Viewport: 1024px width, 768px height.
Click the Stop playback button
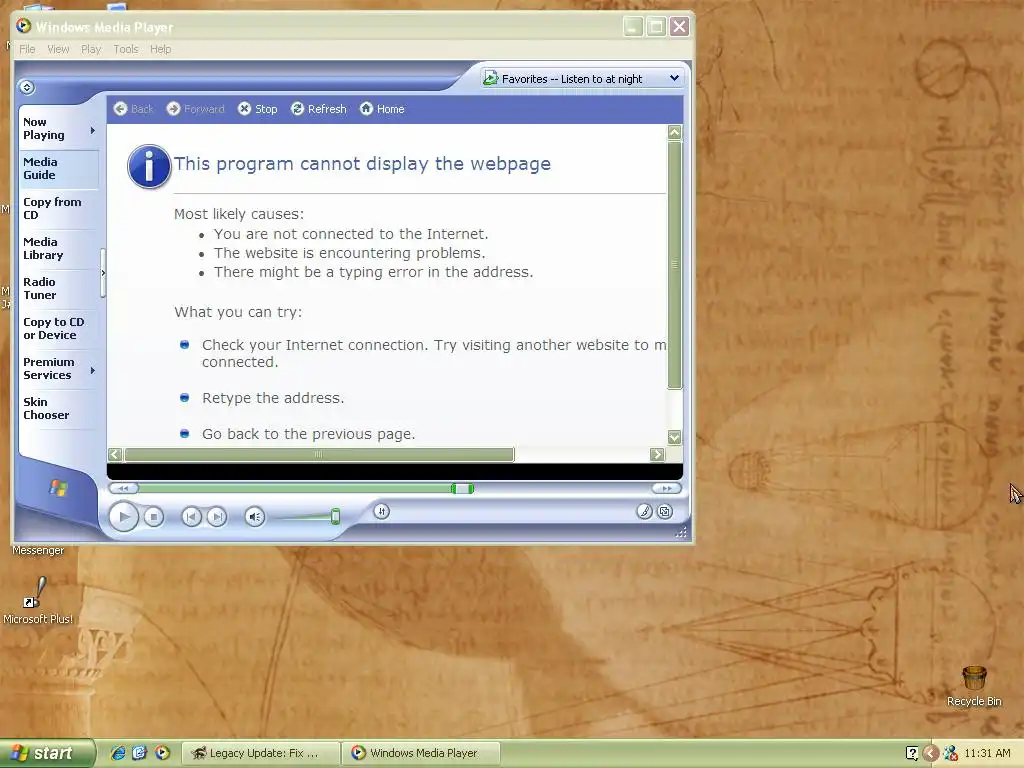(153, 517)
